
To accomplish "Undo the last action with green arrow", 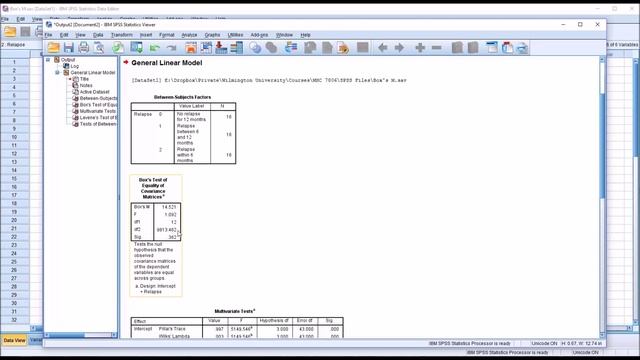I will click(x=154, y=48).
